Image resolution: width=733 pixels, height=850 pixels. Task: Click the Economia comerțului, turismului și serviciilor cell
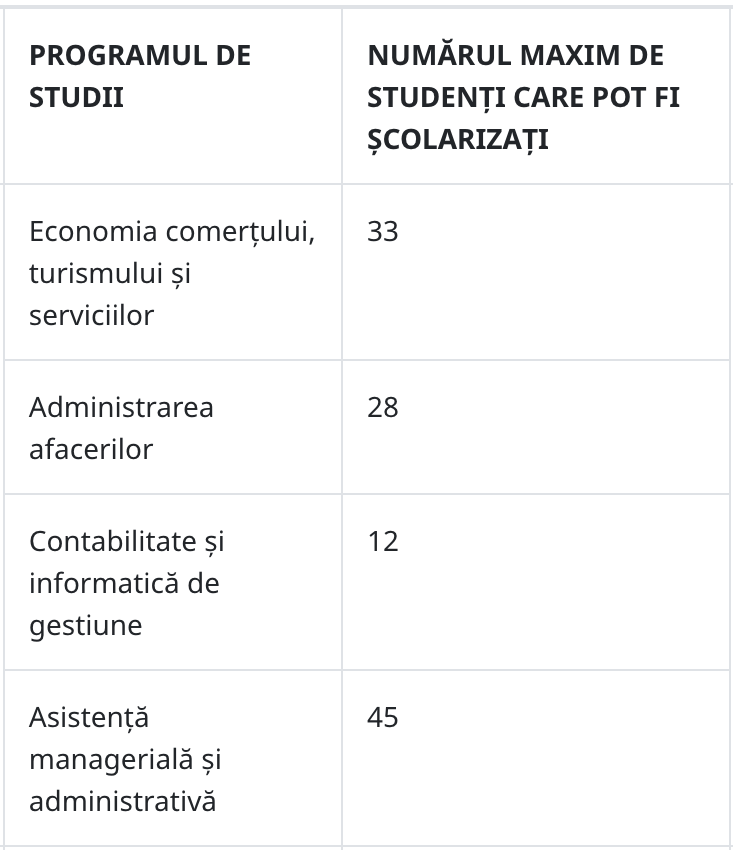click(x=173, y=272)
